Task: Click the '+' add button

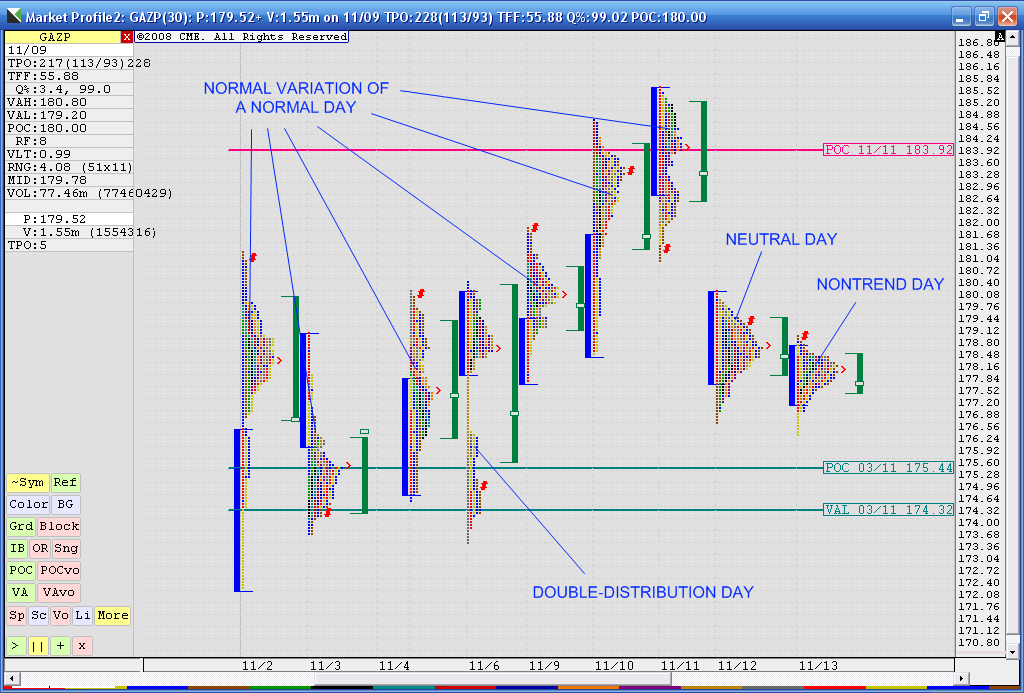Action: coord(60,645)
